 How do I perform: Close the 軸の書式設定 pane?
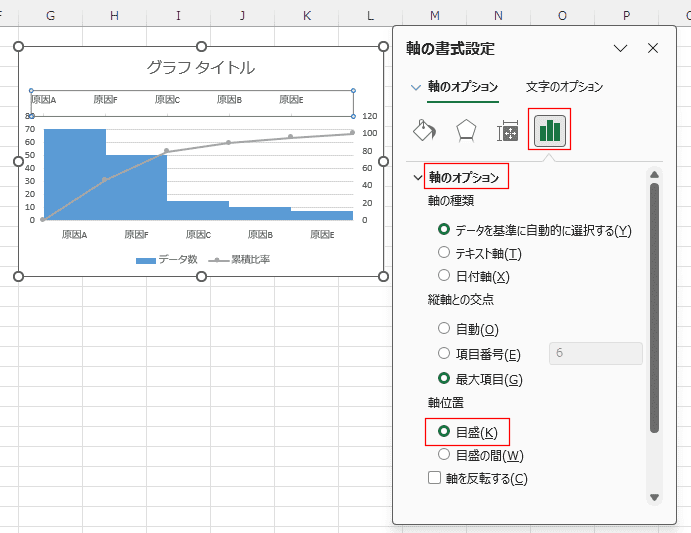click(x=653, y=48)
